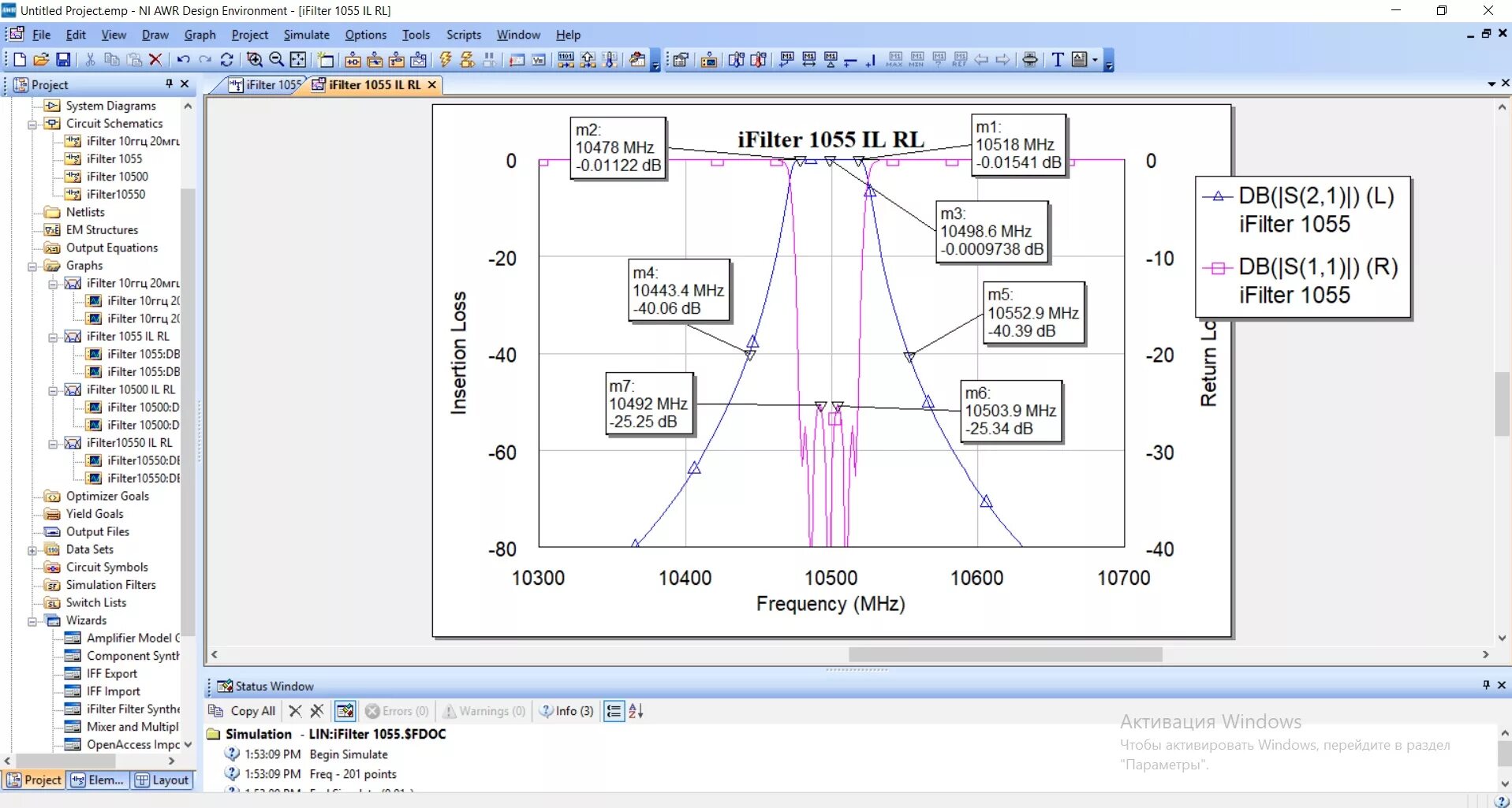Pin the Status Window with pushpin

[x=1486, y=685]
